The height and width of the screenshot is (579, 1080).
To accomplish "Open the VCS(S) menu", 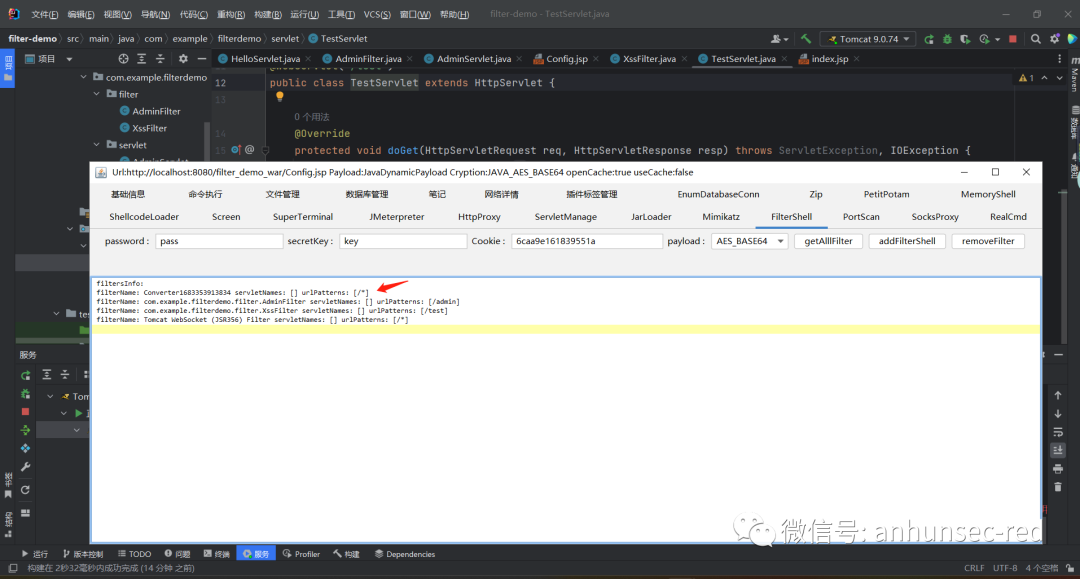I will (x=377, y=14).
